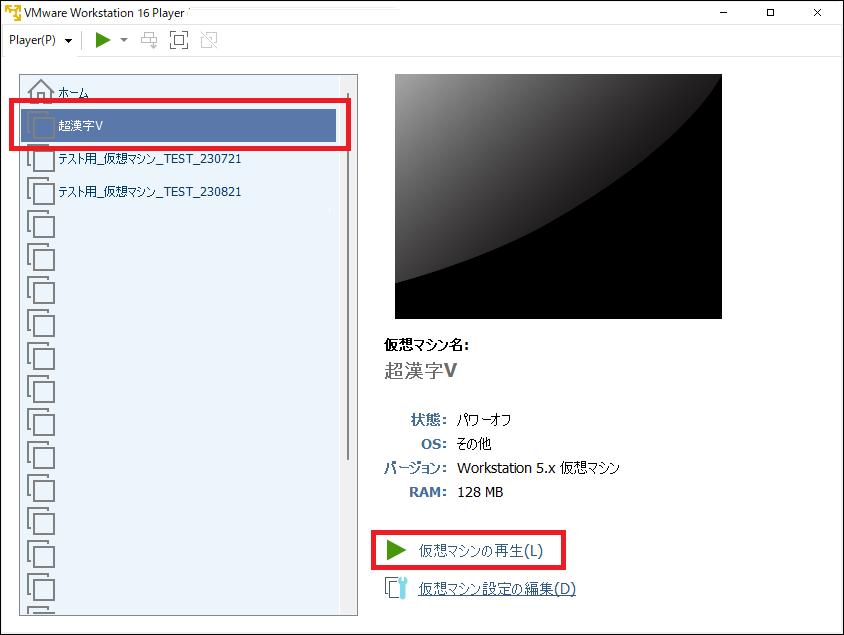Start the VM with the green play toolbar icon
The image size is (844, 635).
[x=101, y=40]
